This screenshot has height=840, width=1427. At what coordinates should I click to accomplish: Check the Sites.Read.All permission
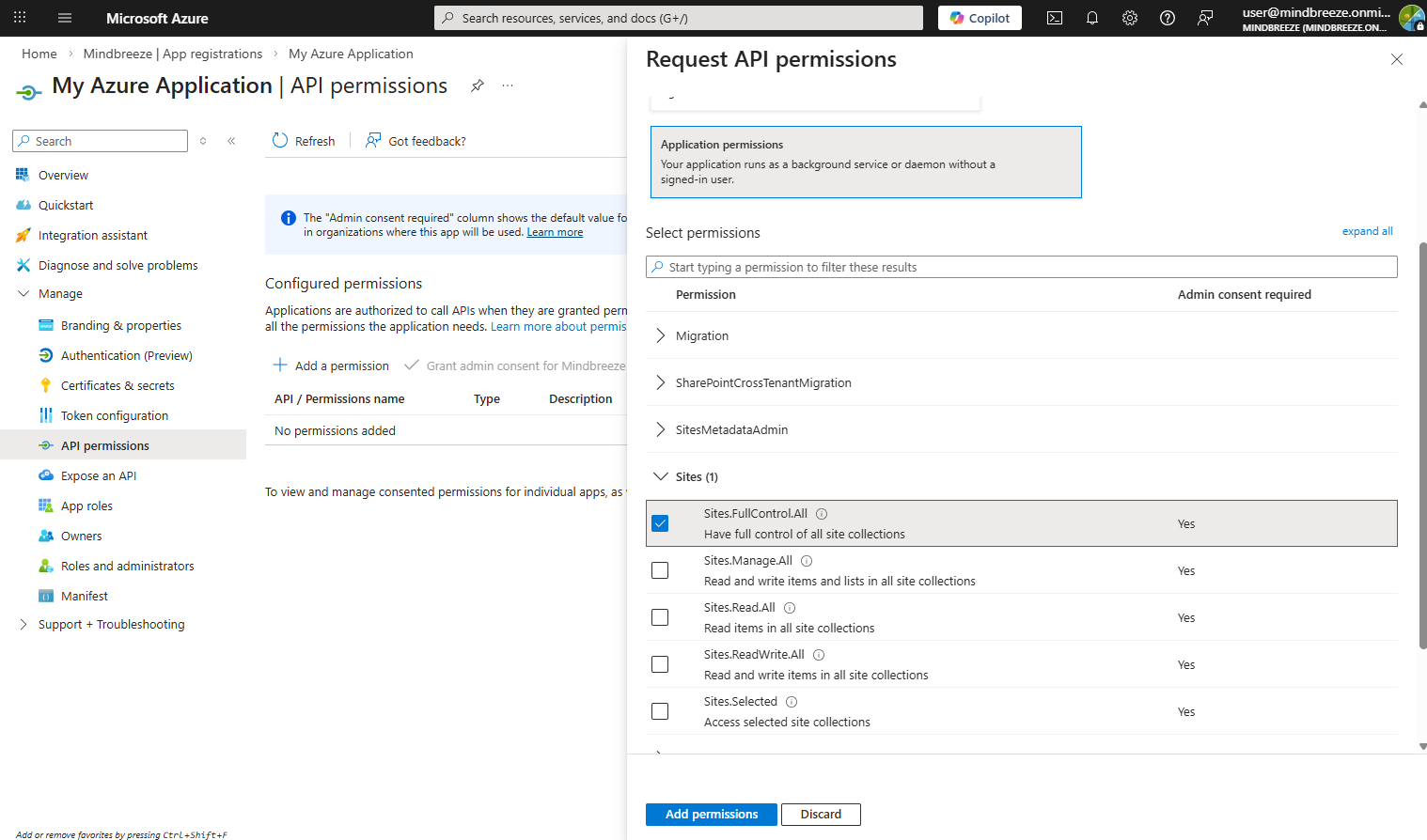(x=660, y=617)
